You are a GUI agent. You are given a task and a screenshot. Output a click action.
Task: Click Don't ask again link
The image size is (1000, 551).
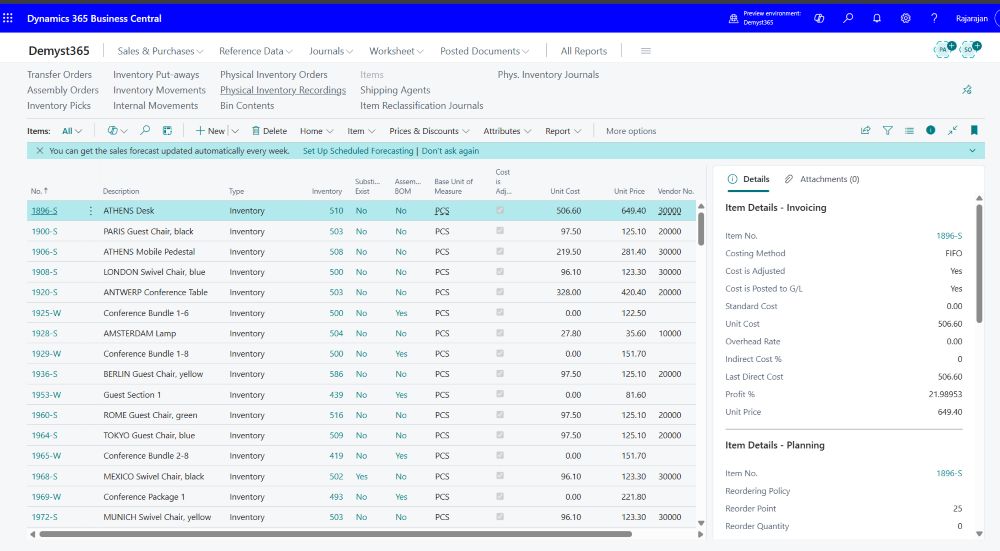point(450,151)
